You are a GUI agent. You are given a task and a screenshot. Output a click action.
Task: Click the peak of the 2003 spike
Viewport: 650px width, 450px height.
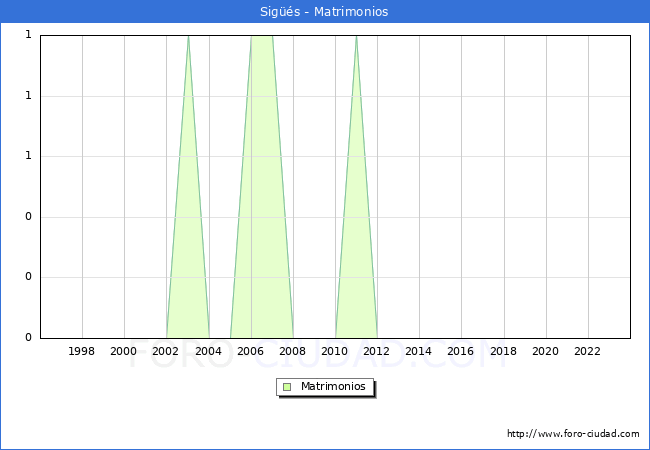pyautogui.click(x=188, y=38)
